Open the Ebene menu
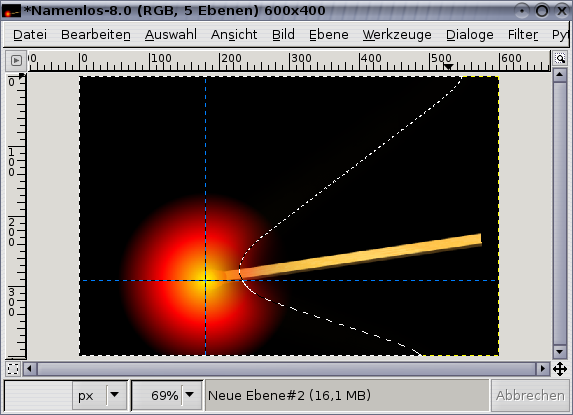Viewport: 573px width, 415px height. 329,35
